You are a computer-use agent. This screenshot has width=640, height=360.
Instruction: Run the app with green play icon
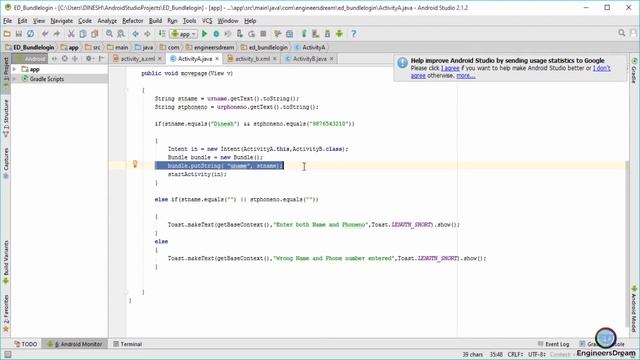[204, 34]
